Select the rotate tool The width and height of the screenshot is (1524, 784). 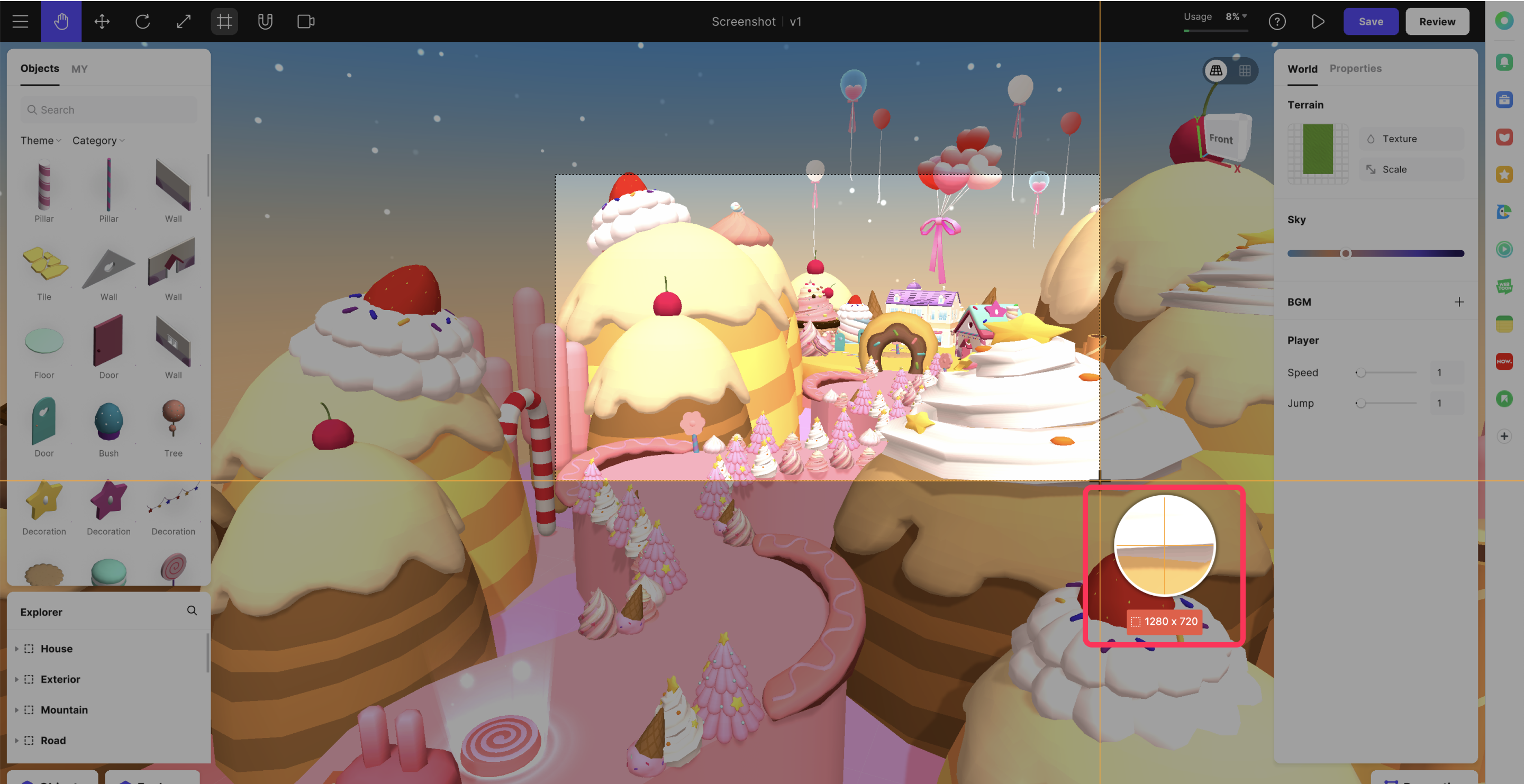pyautogui.click(x=142, y=21)
